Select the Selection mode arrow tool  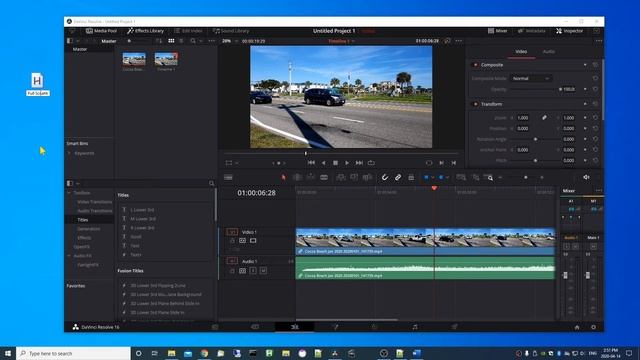click(284, 177)
